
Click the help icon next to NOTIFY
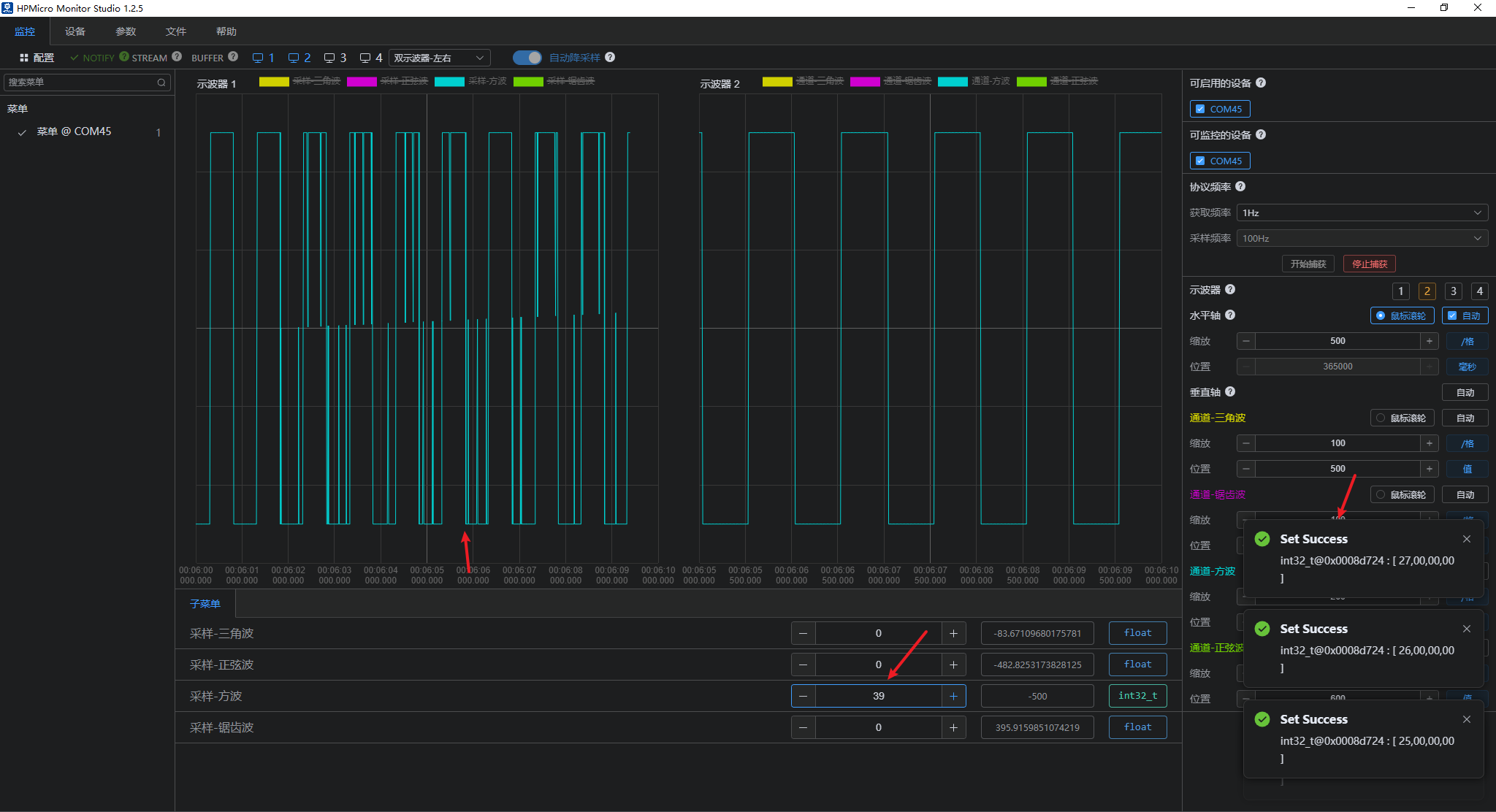124,56
